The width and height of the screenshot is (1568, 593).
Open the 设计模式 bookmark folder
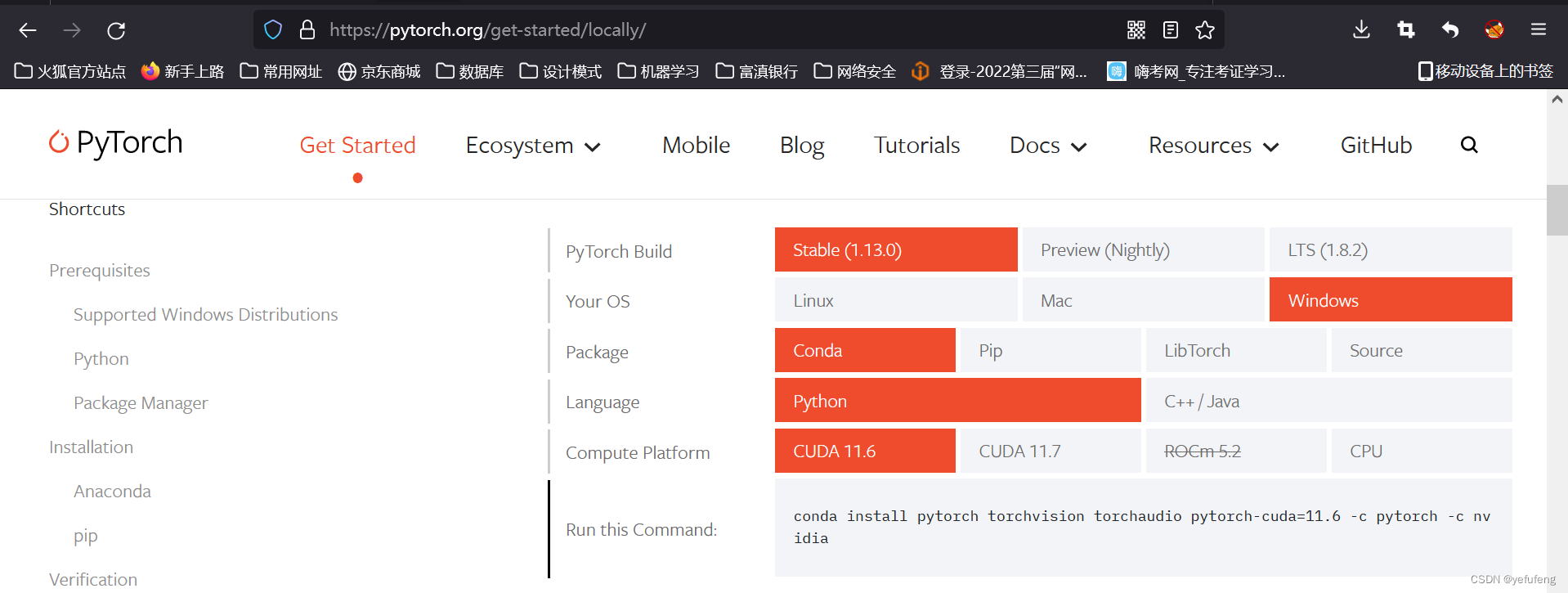click(x=561, y=72)
